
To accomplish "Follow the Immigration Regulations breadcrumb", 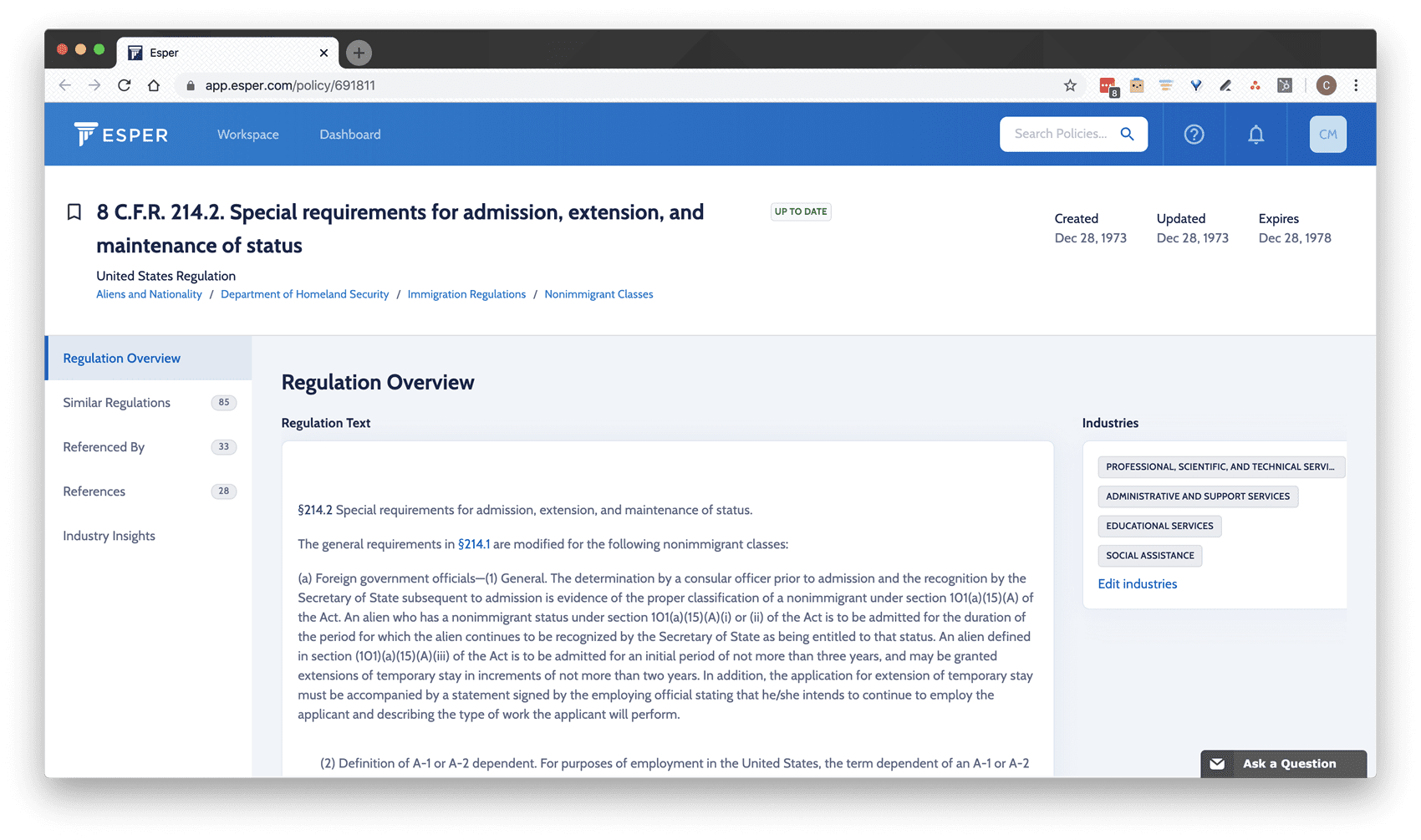I will (466, 294).
